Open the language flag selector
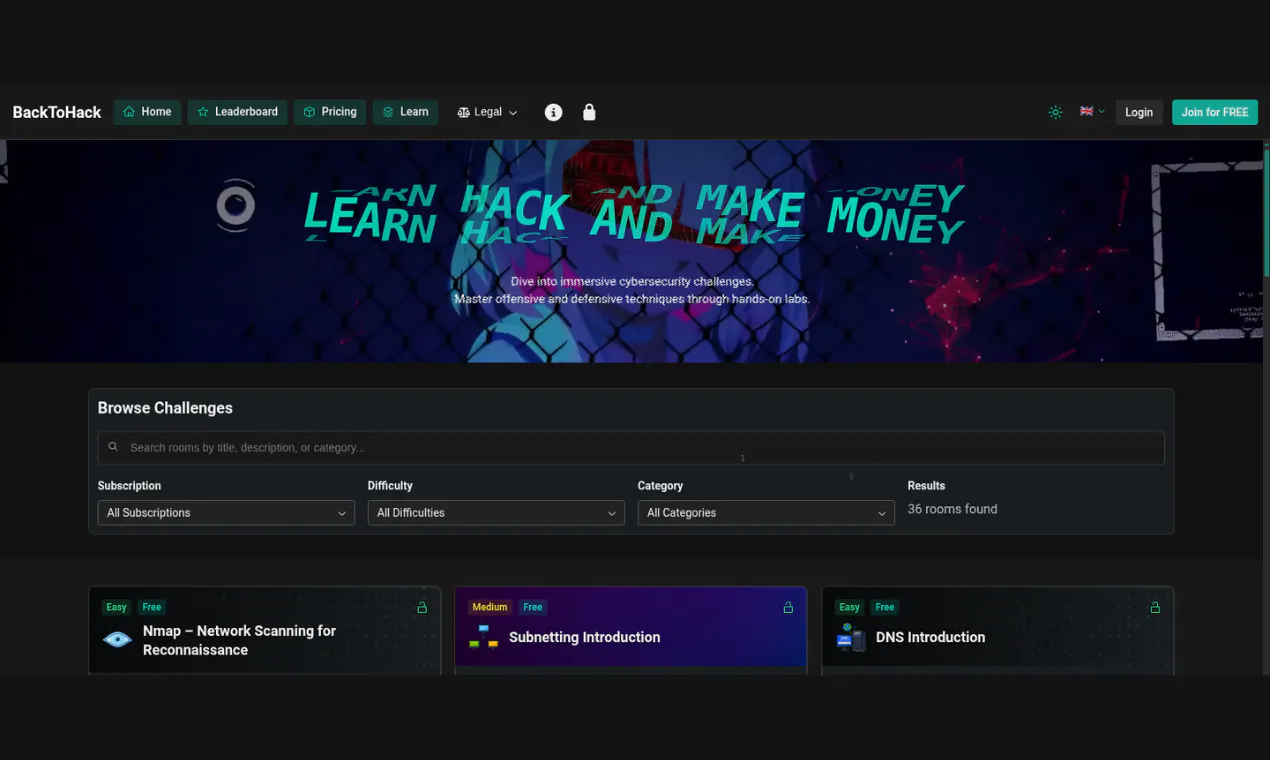The image size is (1270, 760). 1092,112
